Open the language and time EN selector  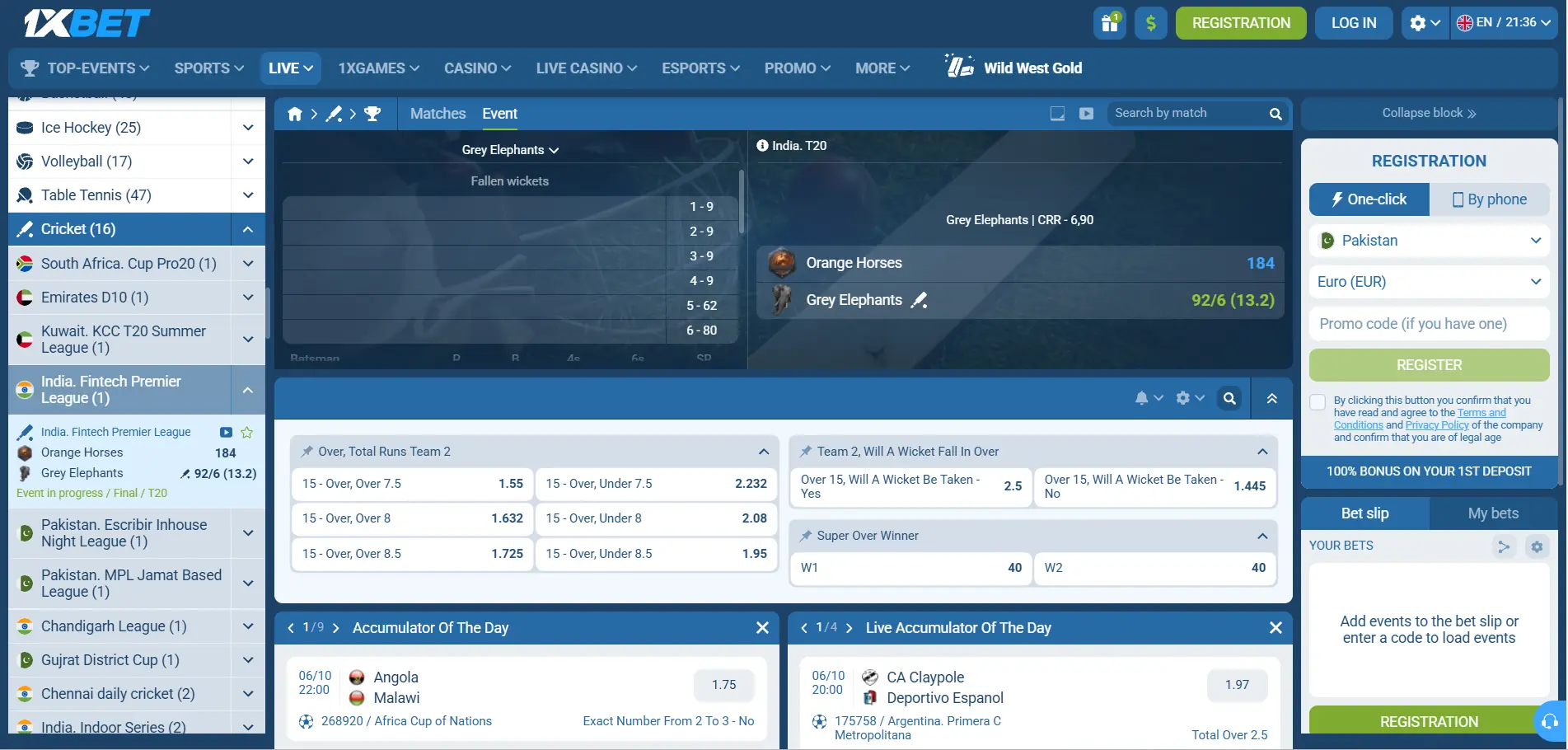tap(1504, 23)
